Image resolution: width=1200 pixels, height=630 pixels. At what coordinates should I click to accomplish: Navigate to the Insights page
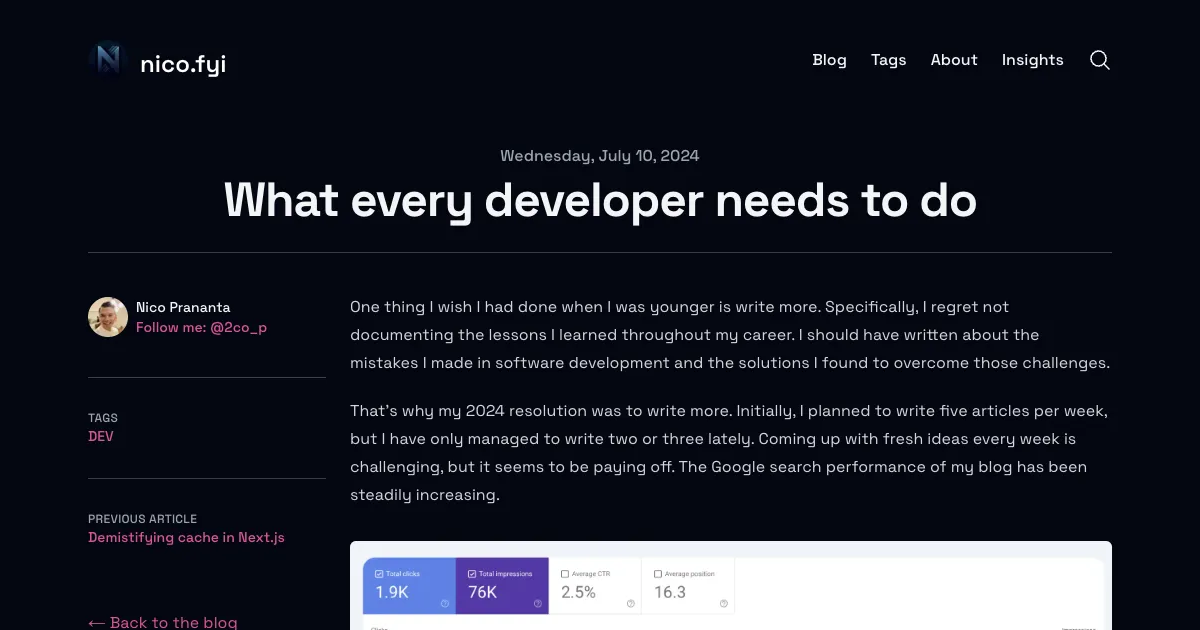(x=1033, y=60)
